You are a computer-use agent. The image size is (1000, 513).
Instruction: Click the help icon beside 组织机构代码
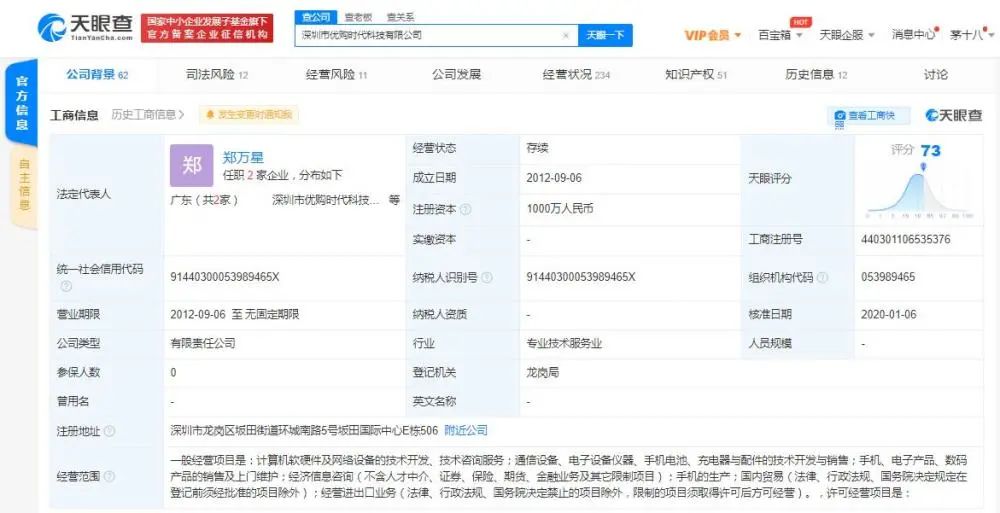coord(823,278)
